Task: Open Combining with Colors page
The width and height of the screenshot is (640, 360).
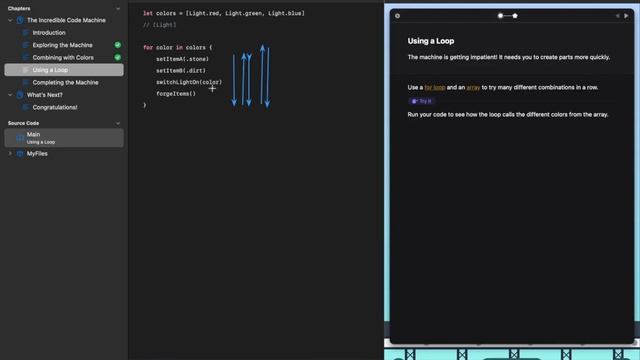Action: 63,58
